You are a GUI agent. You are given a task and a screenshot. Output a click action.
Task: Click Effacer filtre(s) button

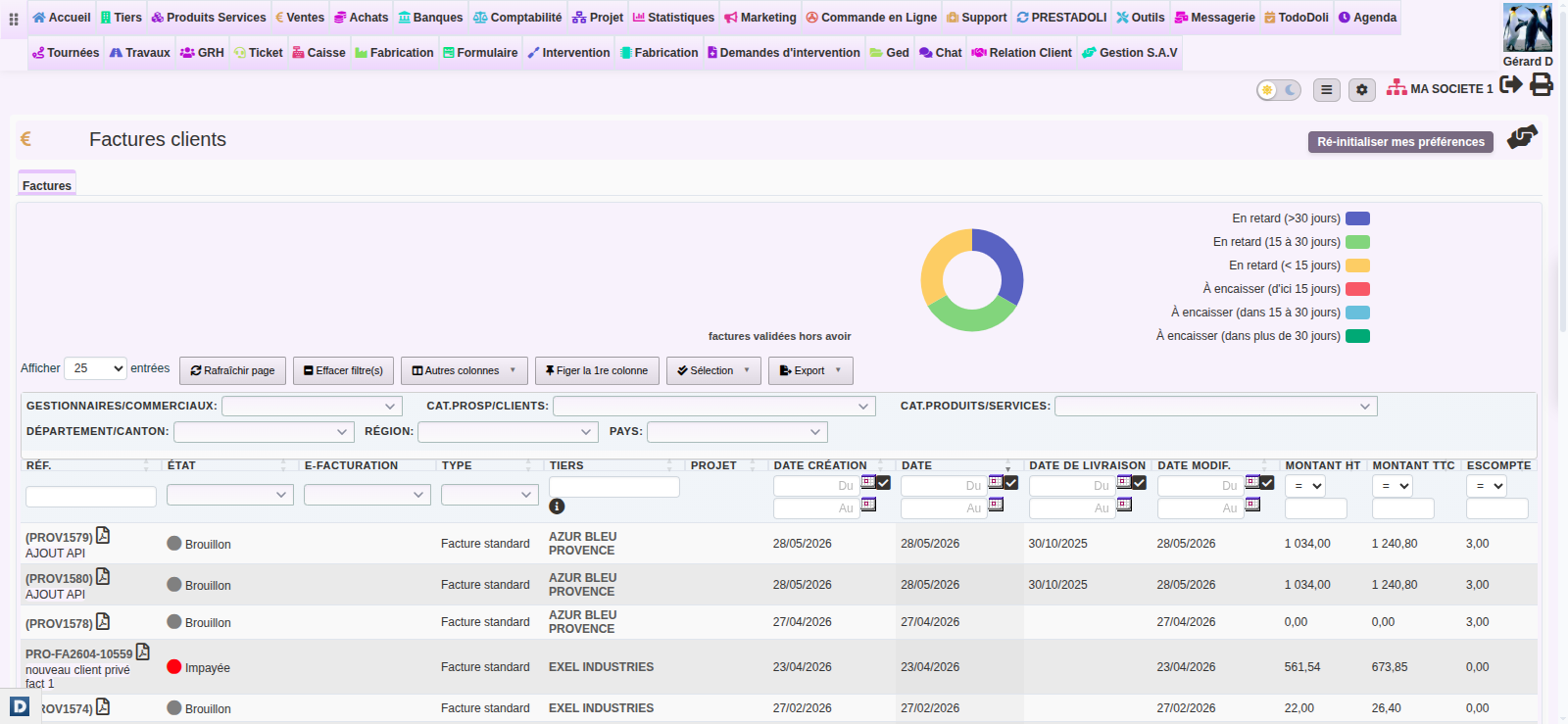coord(343,370)
